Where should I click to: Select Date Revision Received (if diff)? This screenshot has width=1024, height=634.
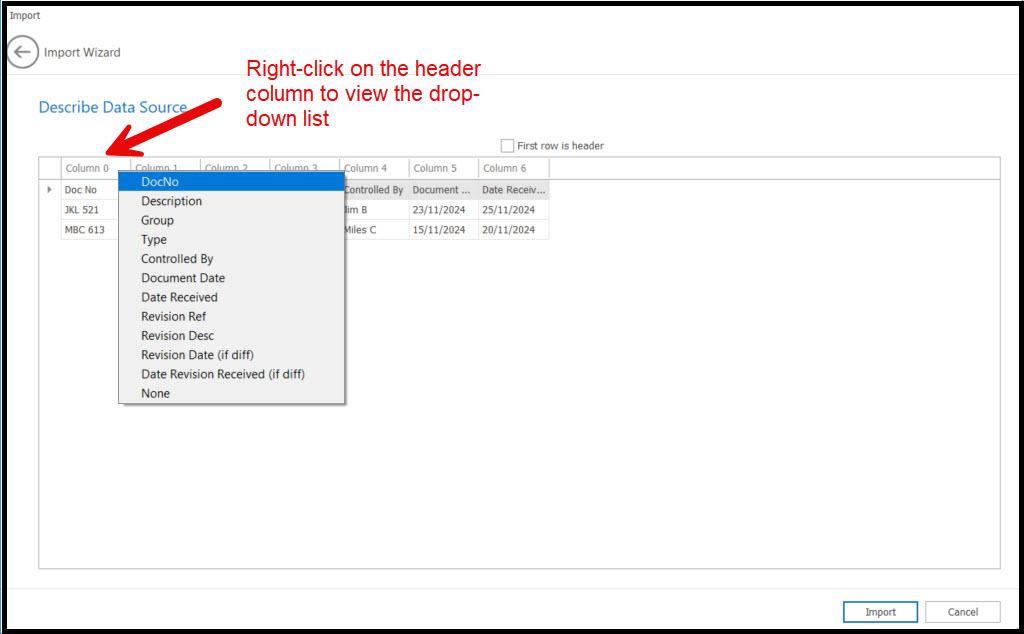tap(223, 374)
